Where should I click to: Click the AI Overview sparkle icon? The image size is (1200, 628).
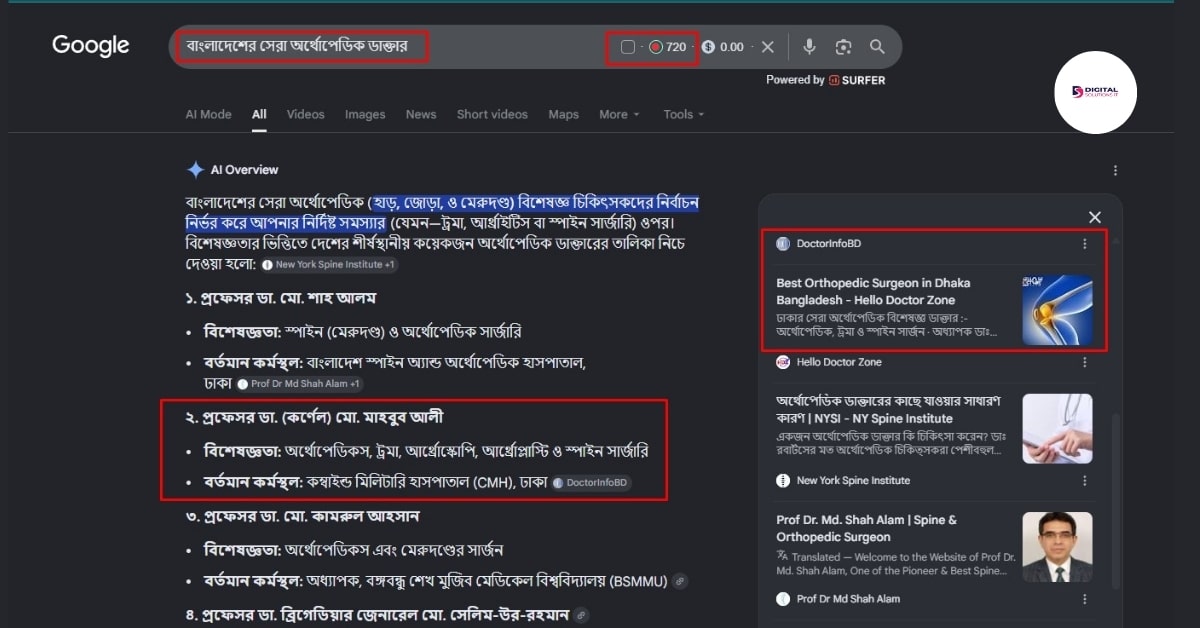(195, 170)
